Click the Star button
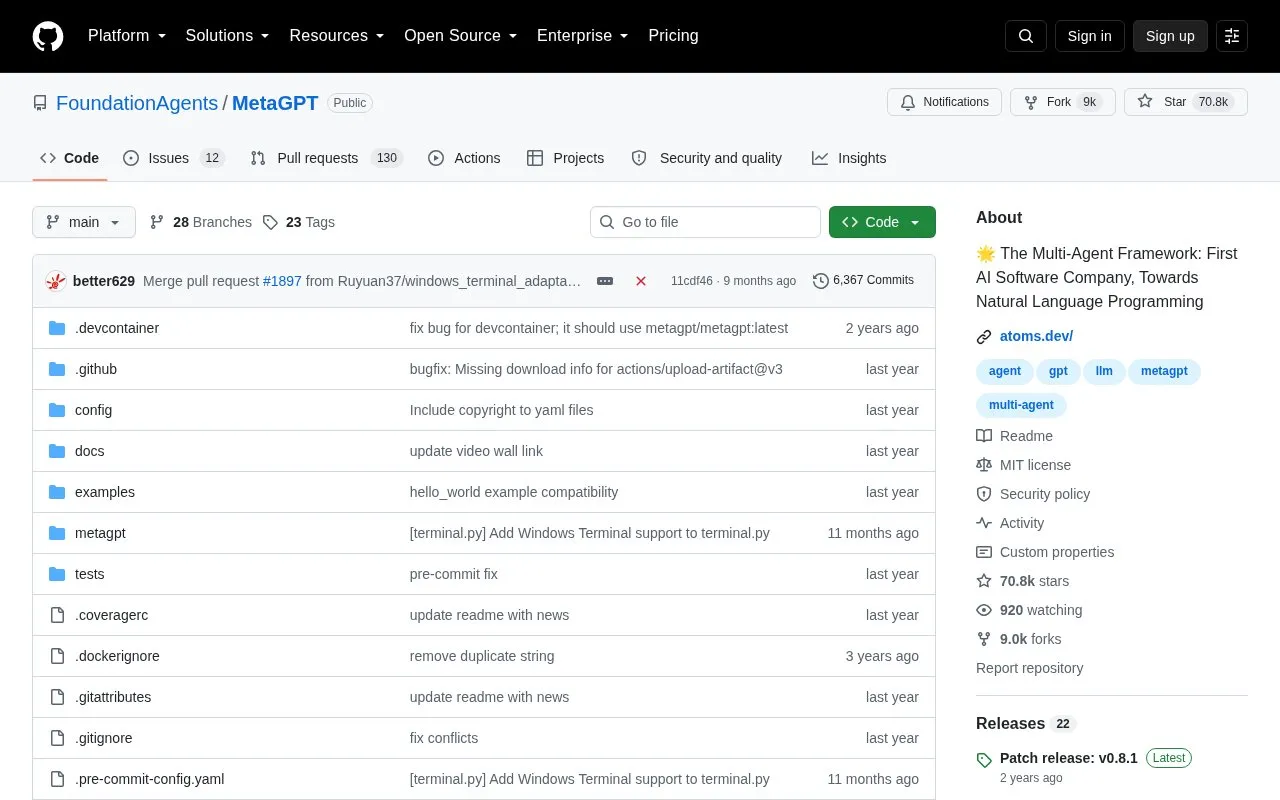1280x800 pixels. pyautogui.click(x=1186, y=102)
